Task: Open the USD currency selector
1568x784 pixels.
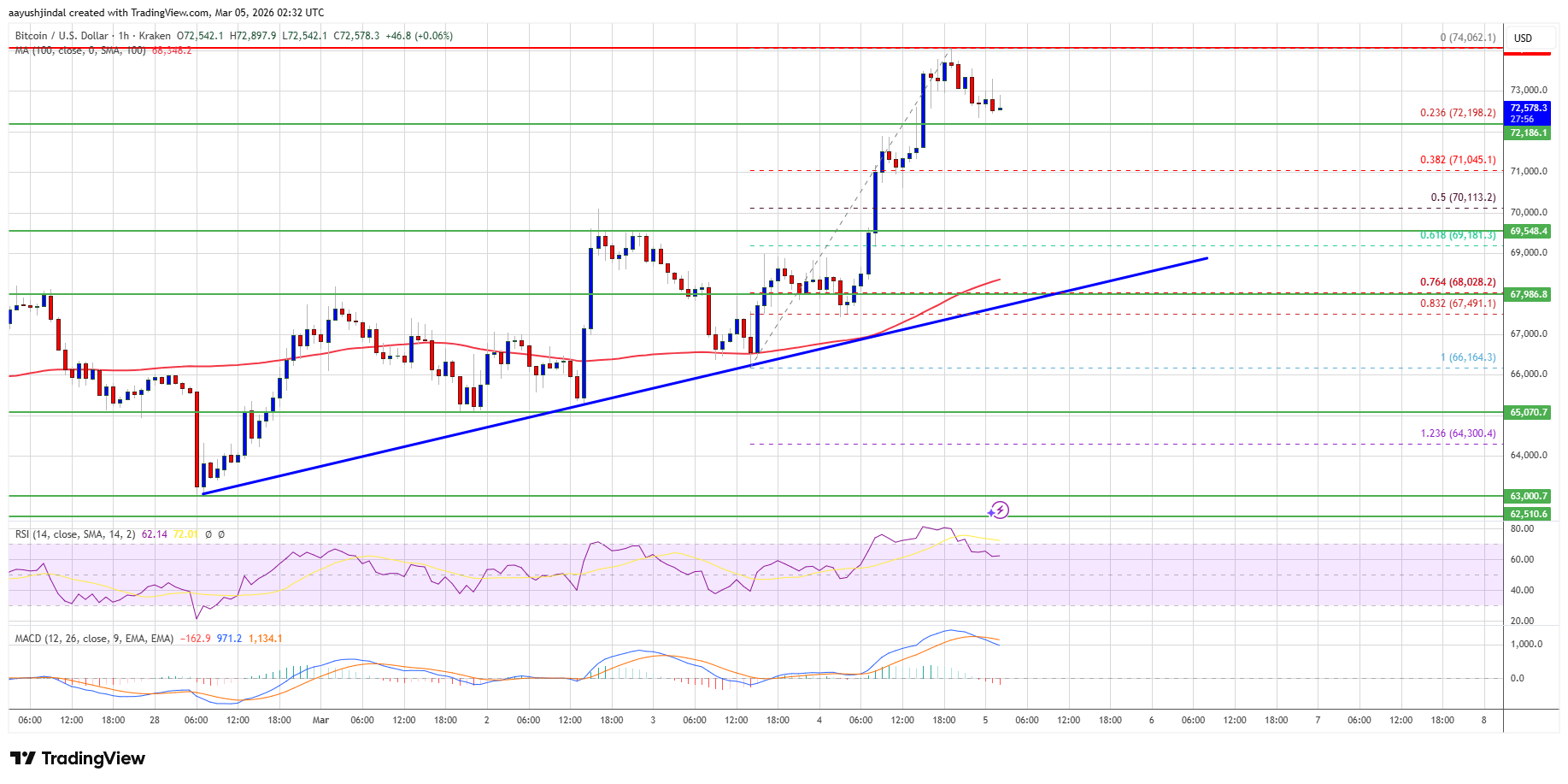Action: pyautogui.click(x=1523, y=38)
